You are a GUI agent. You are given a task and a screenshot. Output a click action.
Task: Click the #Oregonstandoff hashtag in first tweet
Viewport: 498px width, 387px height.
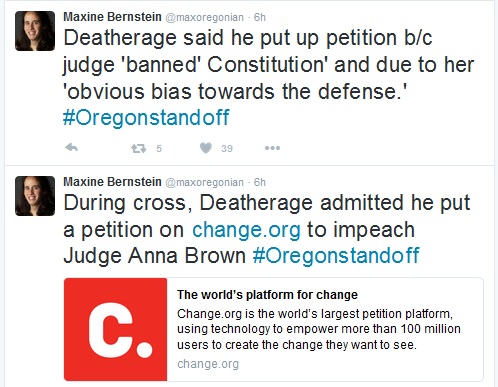click(x=146, y=118)
